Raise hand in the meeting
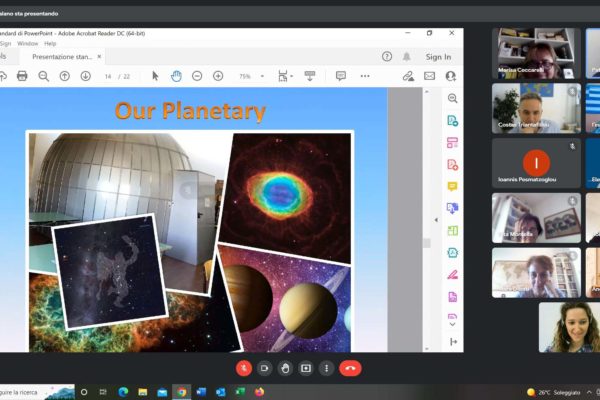 click(x=285, y=368)
